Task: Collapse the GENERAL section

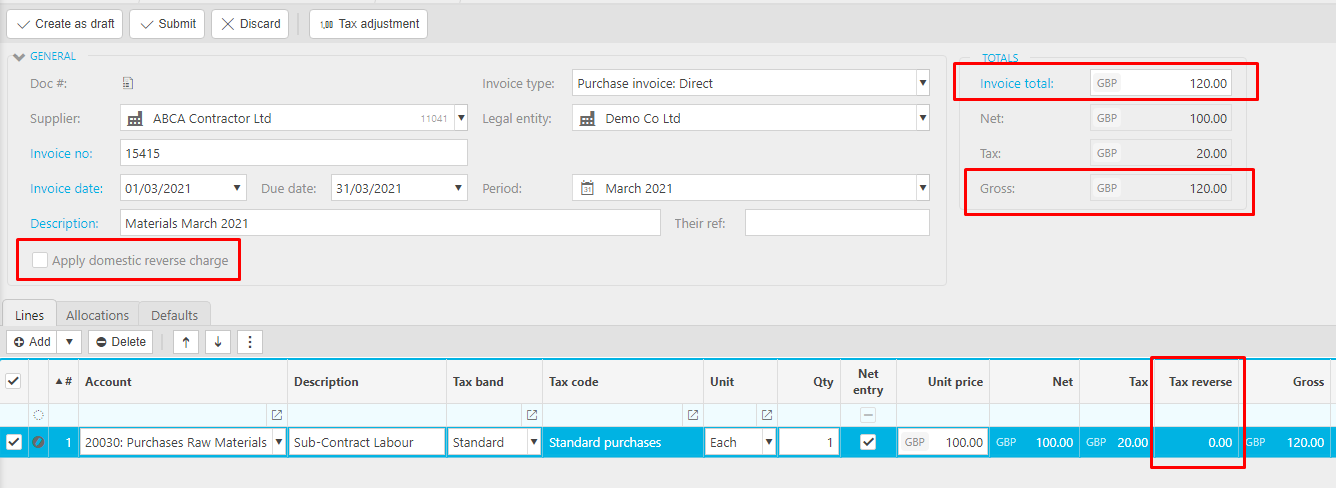Action: pyautogui.click(x=19, y=57)
